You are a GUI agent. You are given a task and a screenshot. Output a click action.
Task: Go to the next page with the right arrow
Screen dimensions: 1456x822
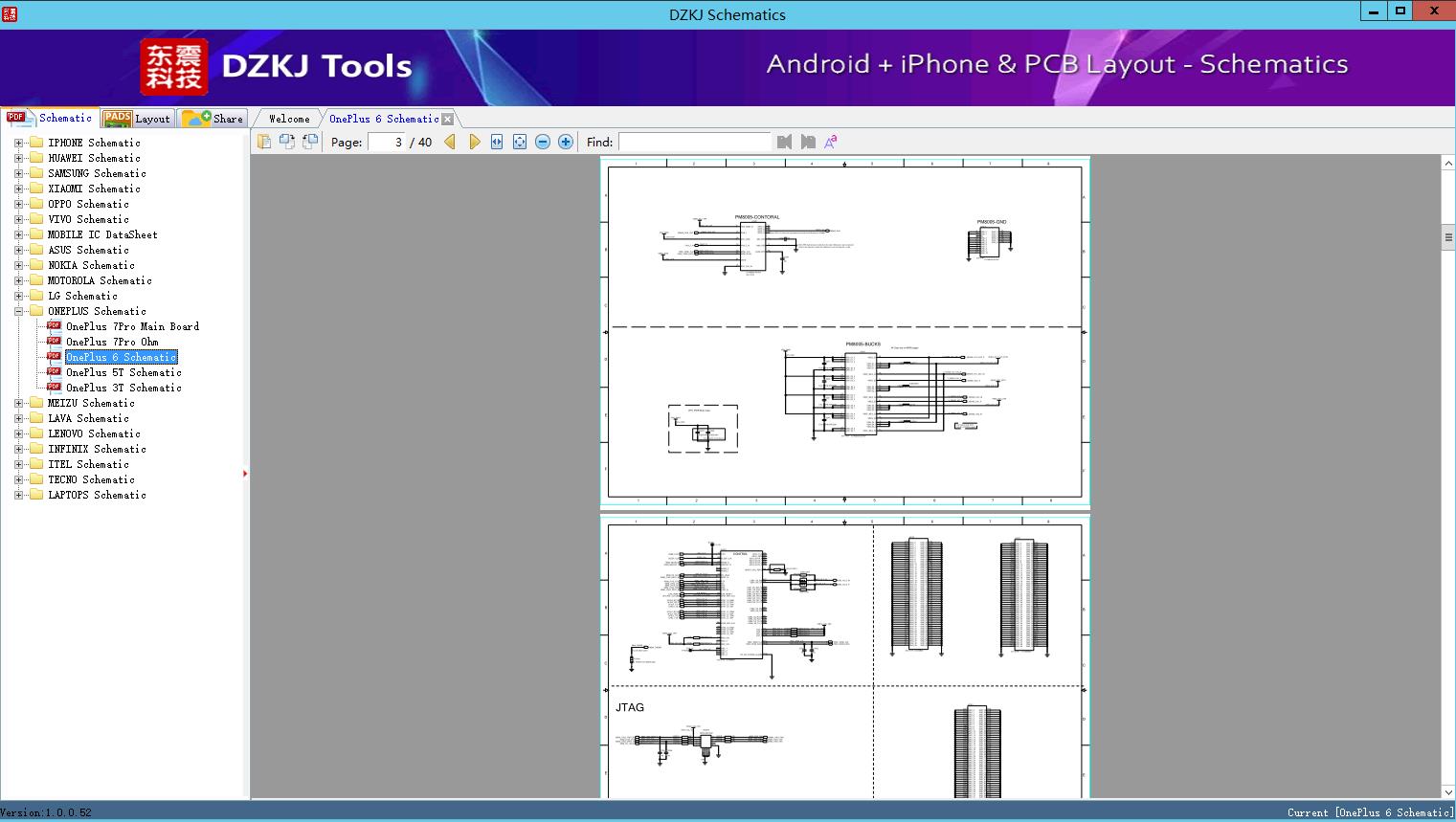pos(474,142)
